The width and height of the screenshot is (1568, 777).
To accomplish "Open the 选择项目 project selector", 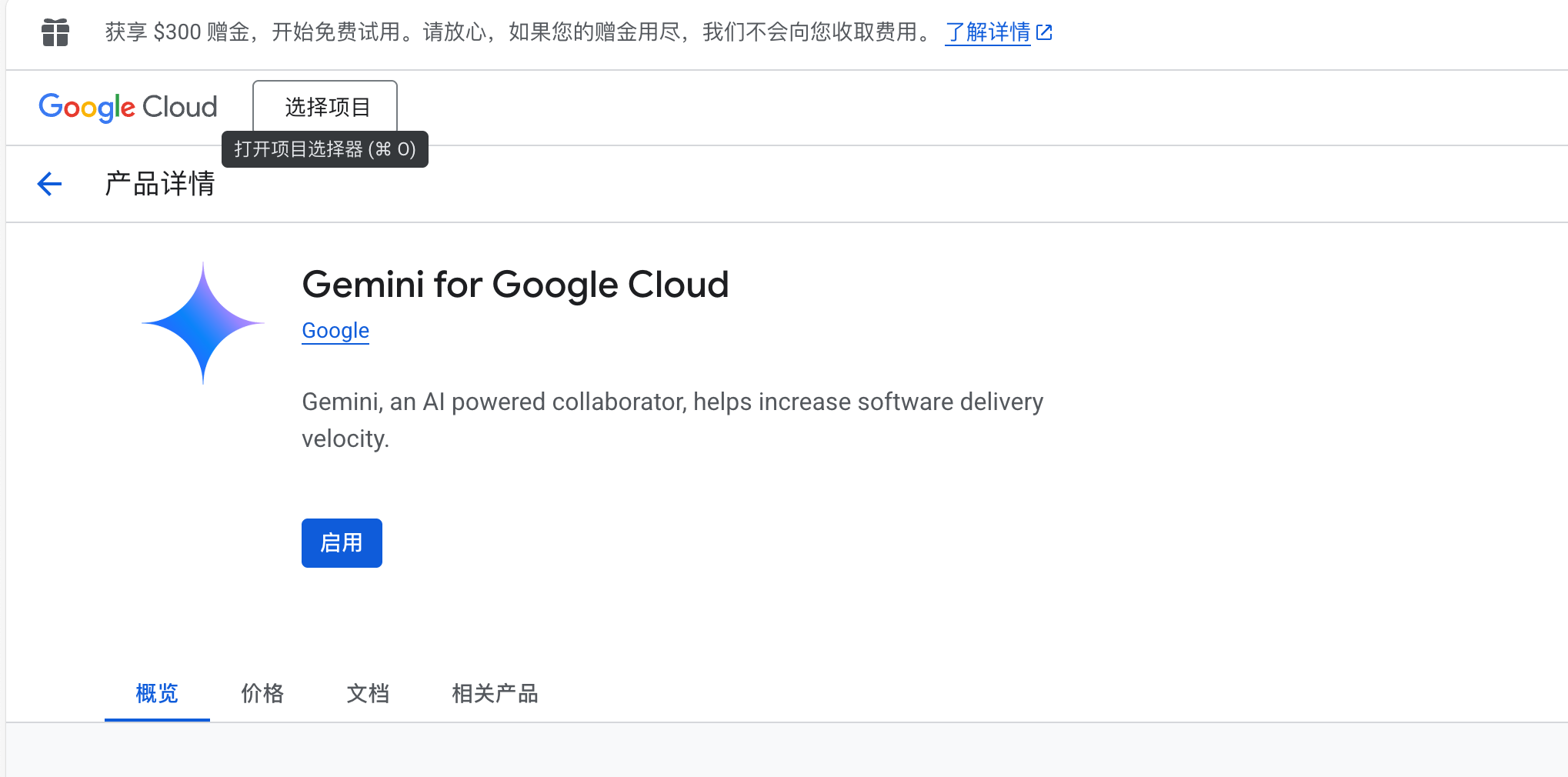I will point(325,106).
